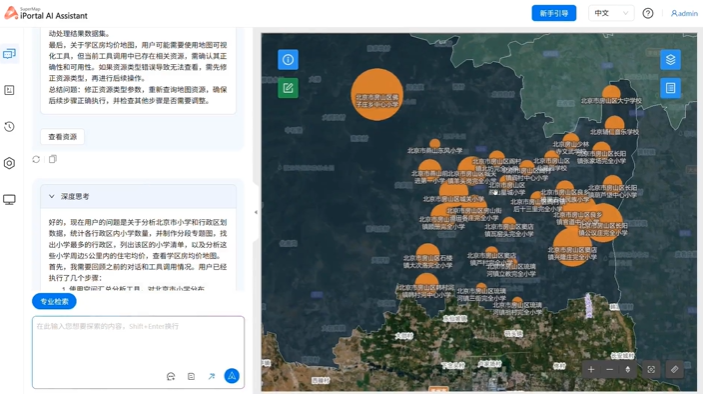Copy the assistant reply text

[x=53, y=159]
